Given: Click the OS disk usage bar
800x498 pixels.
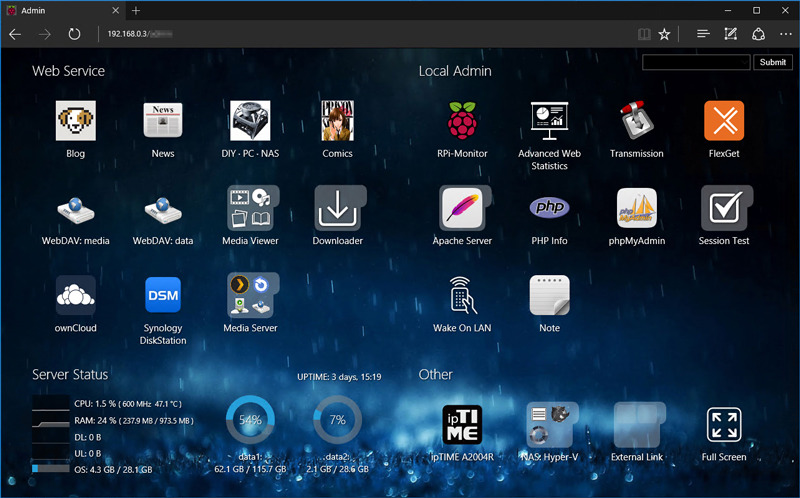Looking at the screenshot, I should click(51, 468).
